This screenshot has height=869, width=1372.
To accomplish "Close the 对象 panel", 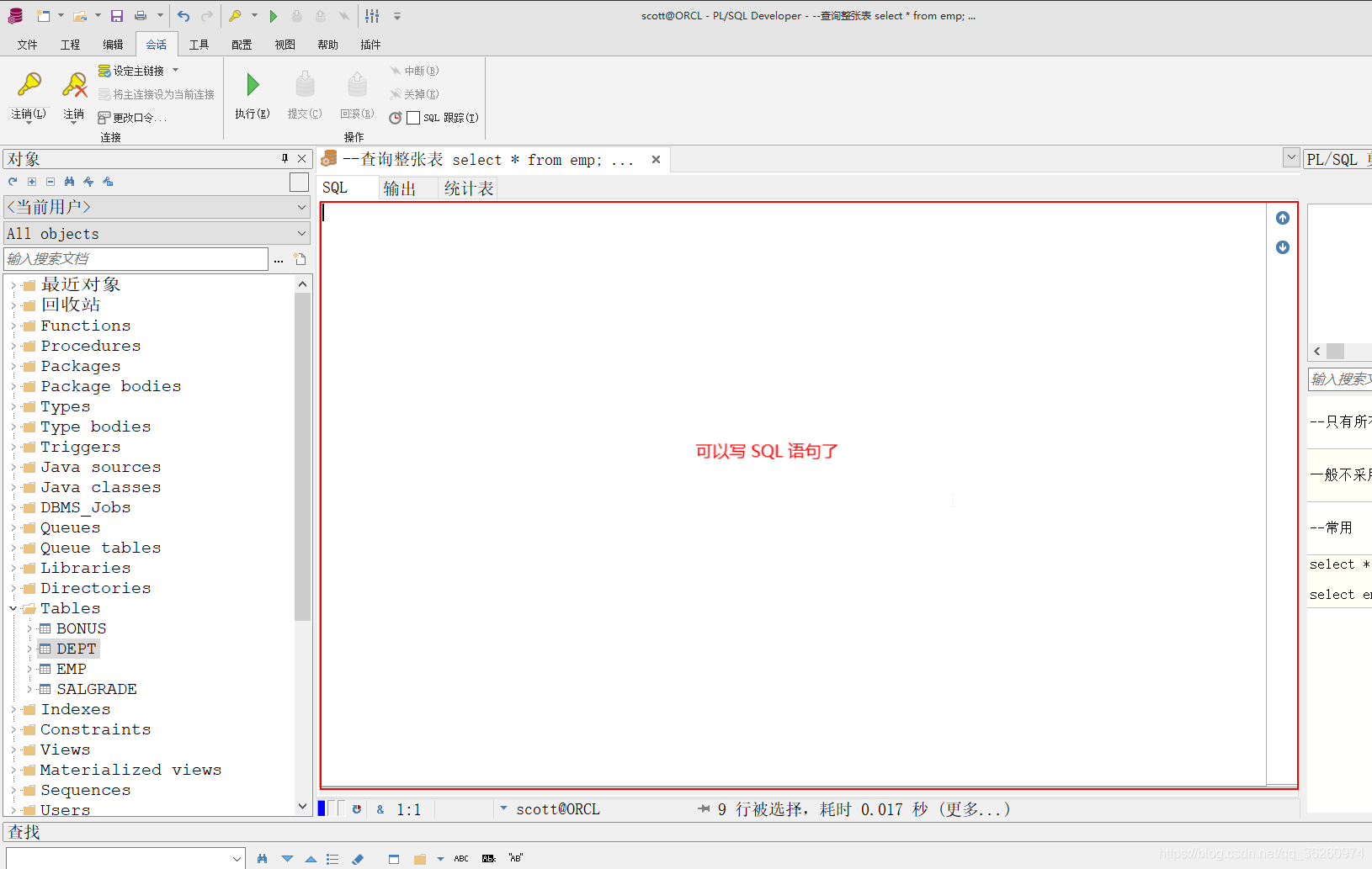I will point(301,158).
